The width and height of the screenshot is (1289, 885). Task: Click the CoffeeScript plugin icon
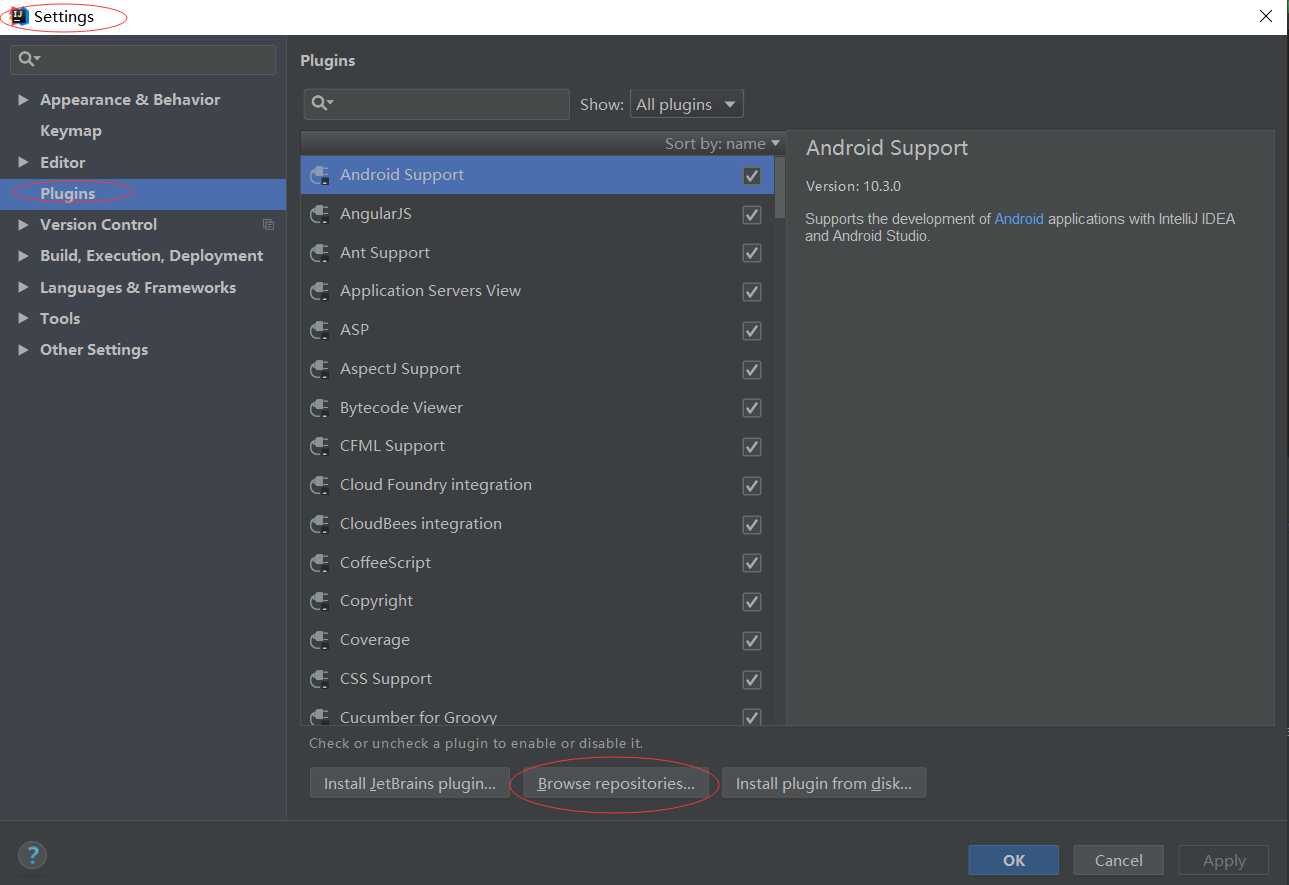[x=320, y=563]
